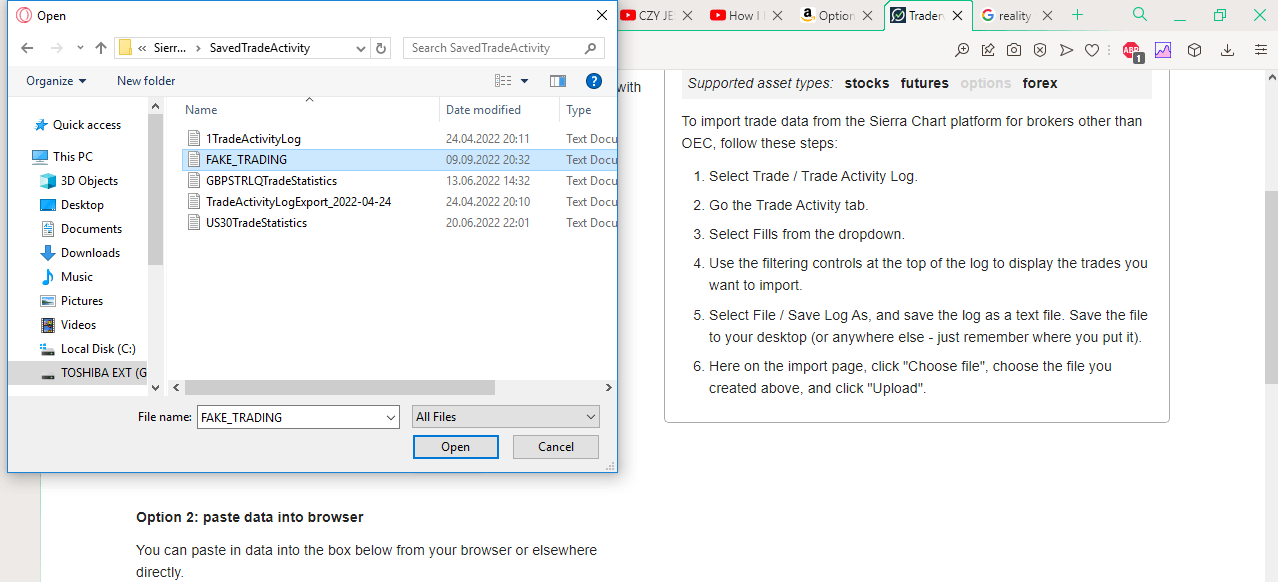Open the view options dropdown arrow

tap(524, 81)
